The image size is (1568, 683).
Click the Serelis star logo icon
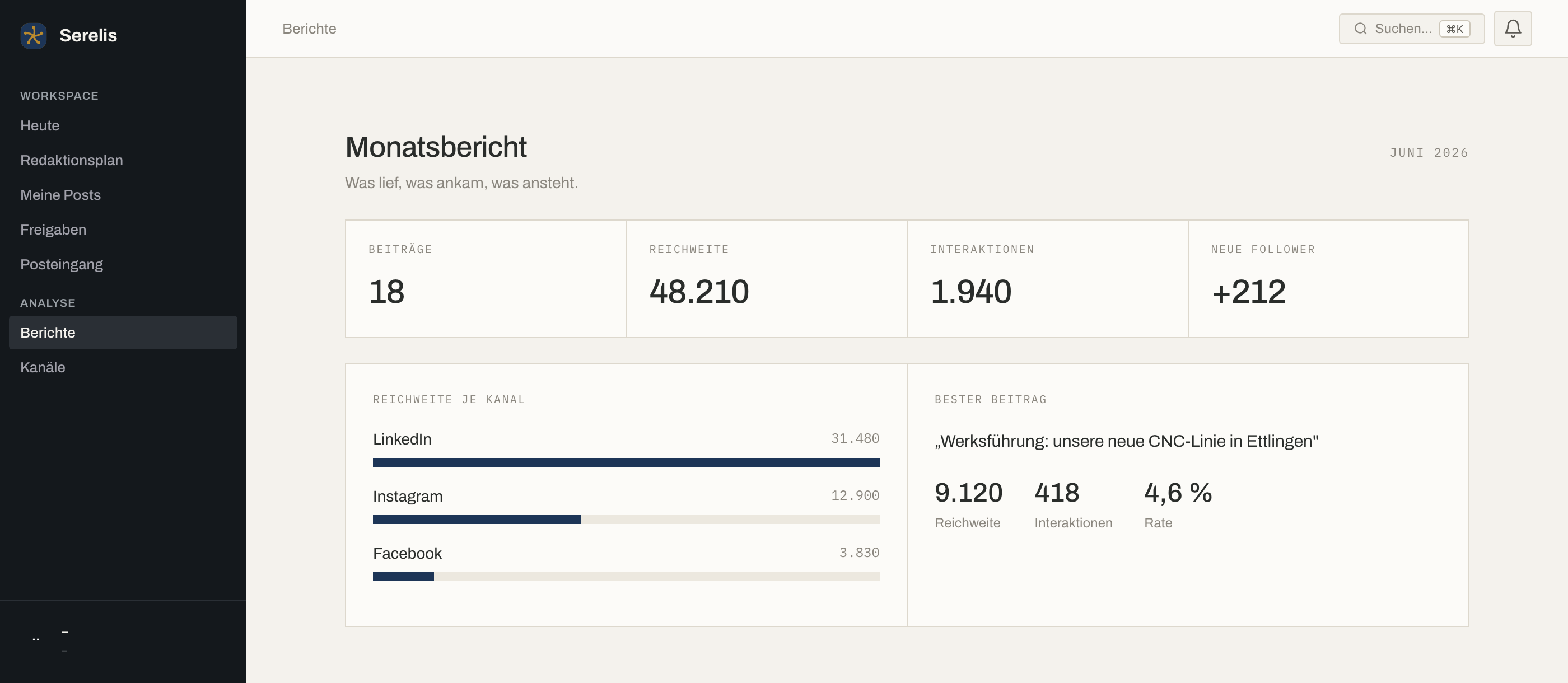(34, 35)
